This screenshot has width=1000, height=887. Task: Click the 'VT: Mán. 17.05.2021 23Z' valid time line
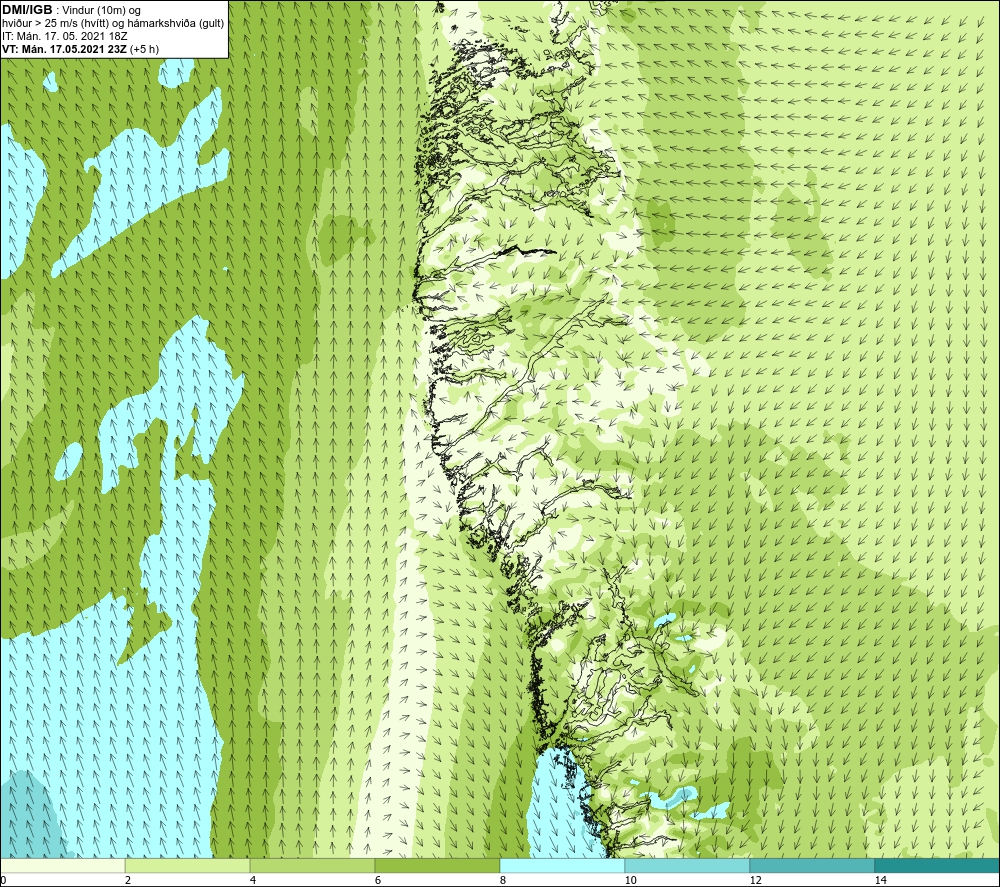point(64,49)
